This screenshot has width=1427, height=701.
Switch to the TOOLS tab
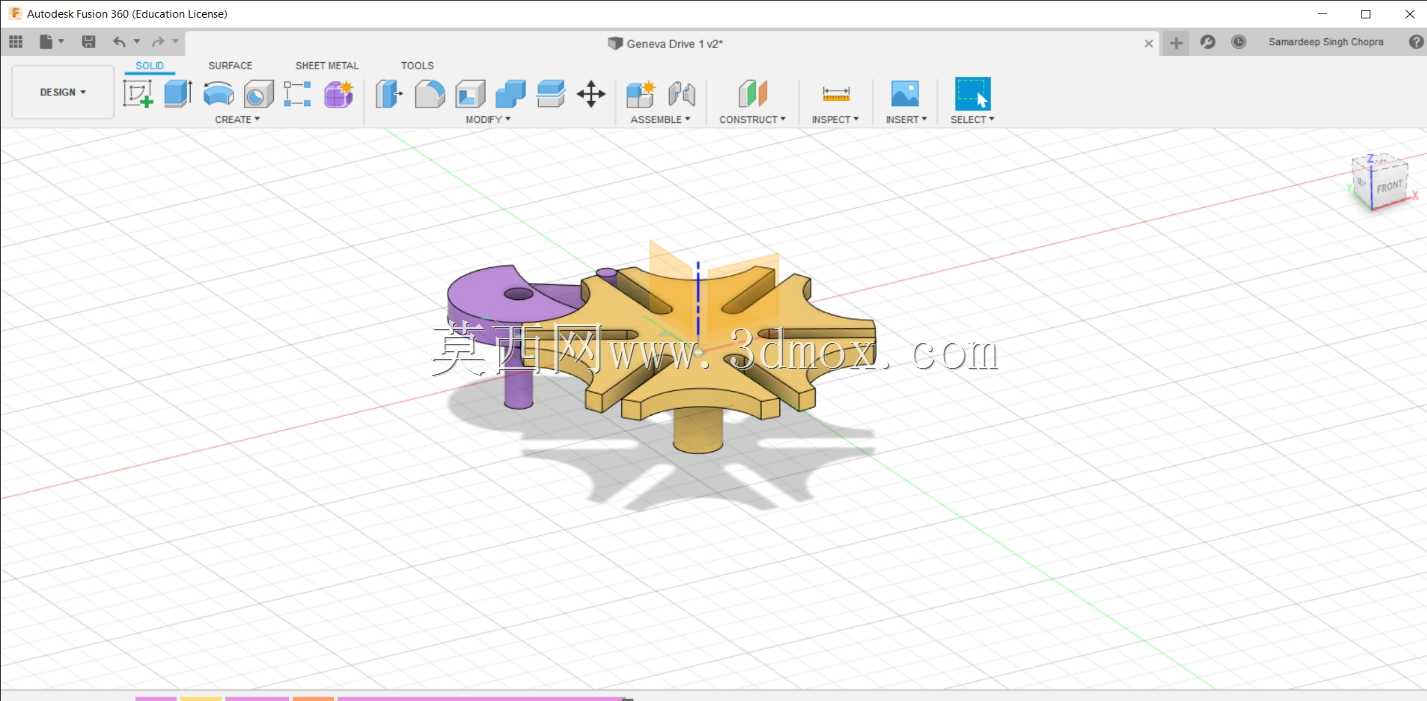pos(418,66)
